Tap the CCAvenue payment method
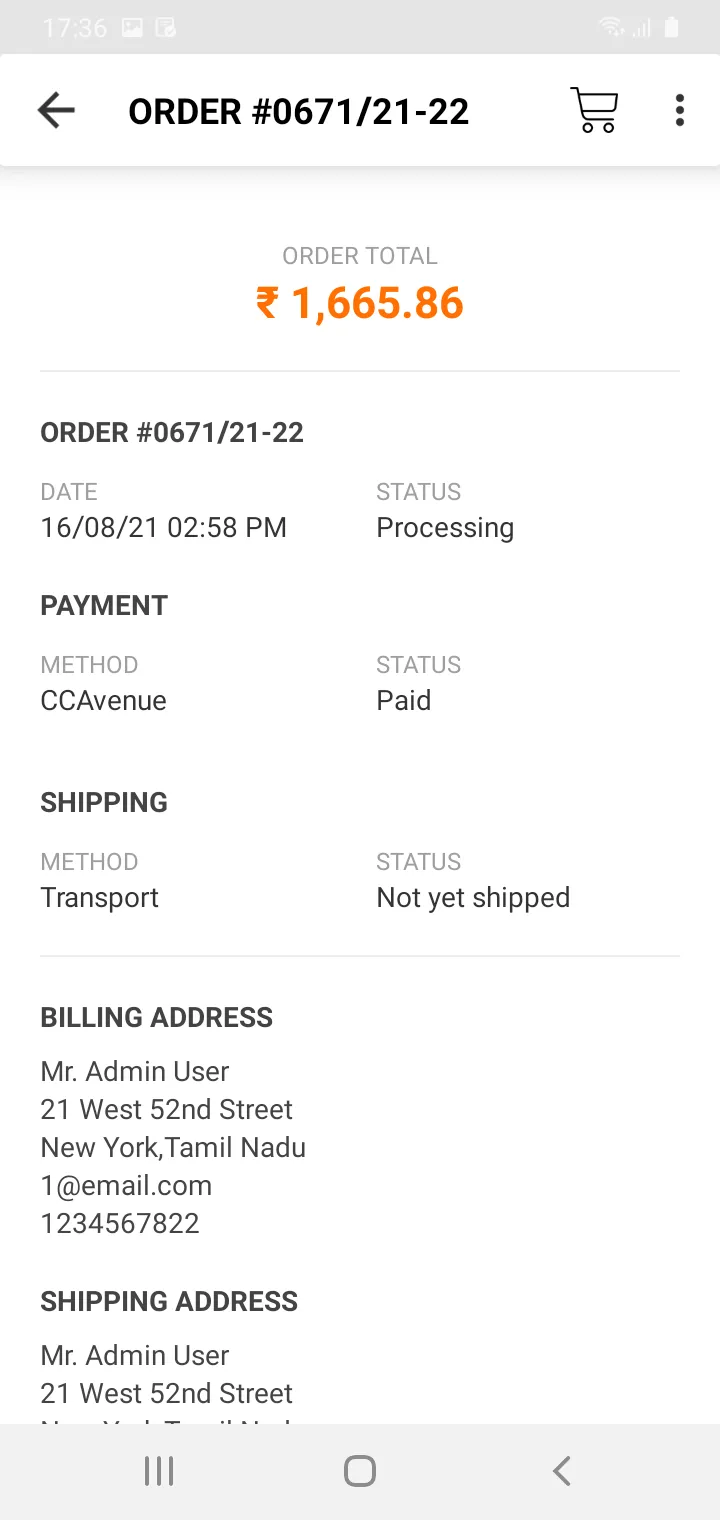720x1520 pixels. (x=104, y=700)
